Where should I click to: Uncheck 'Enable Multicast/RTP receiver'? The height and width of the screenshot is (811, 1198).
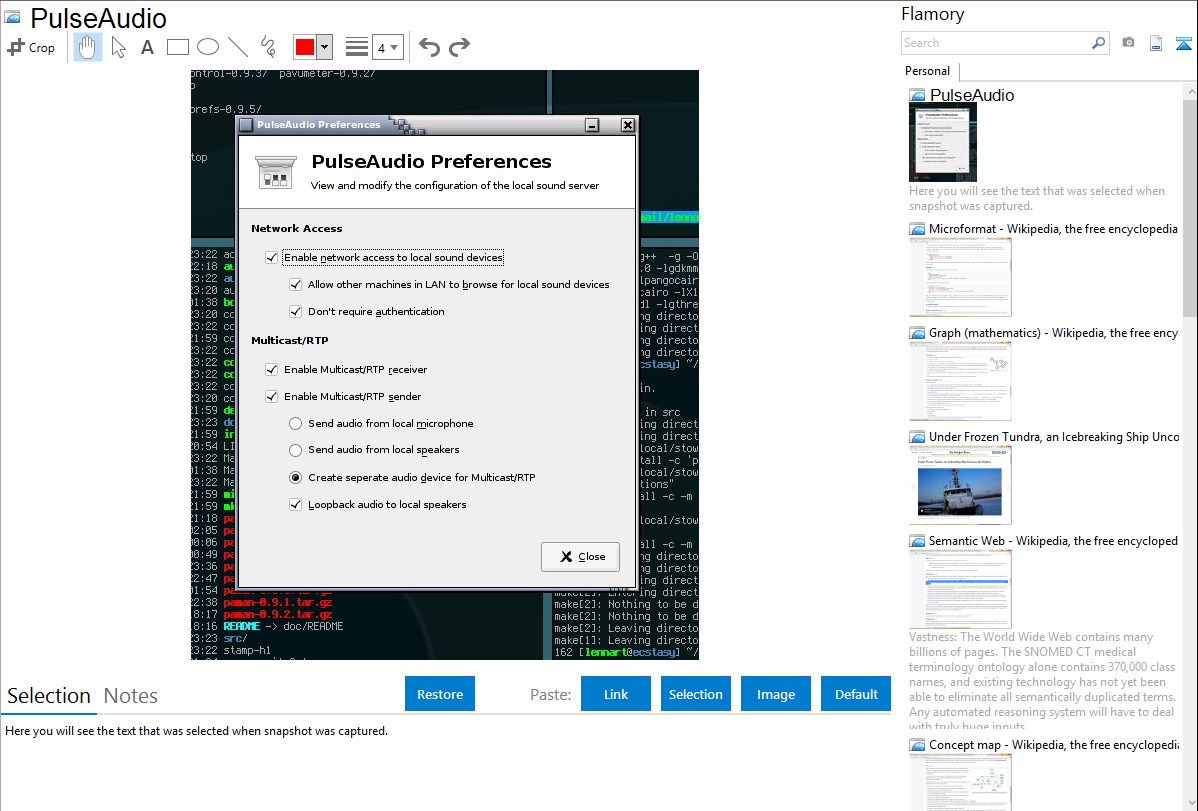coord(272,370)
